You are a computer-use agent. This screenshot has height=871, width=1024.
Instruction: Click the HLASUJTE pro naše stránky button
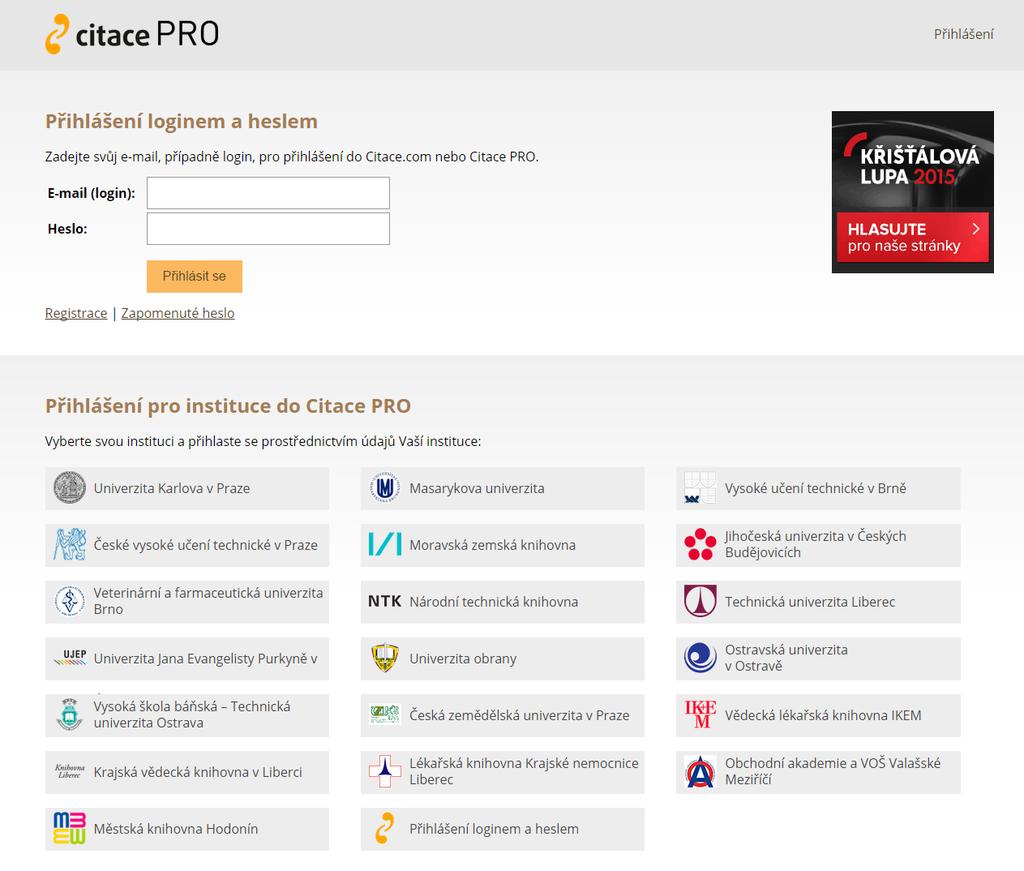click(x=912, y=238)
